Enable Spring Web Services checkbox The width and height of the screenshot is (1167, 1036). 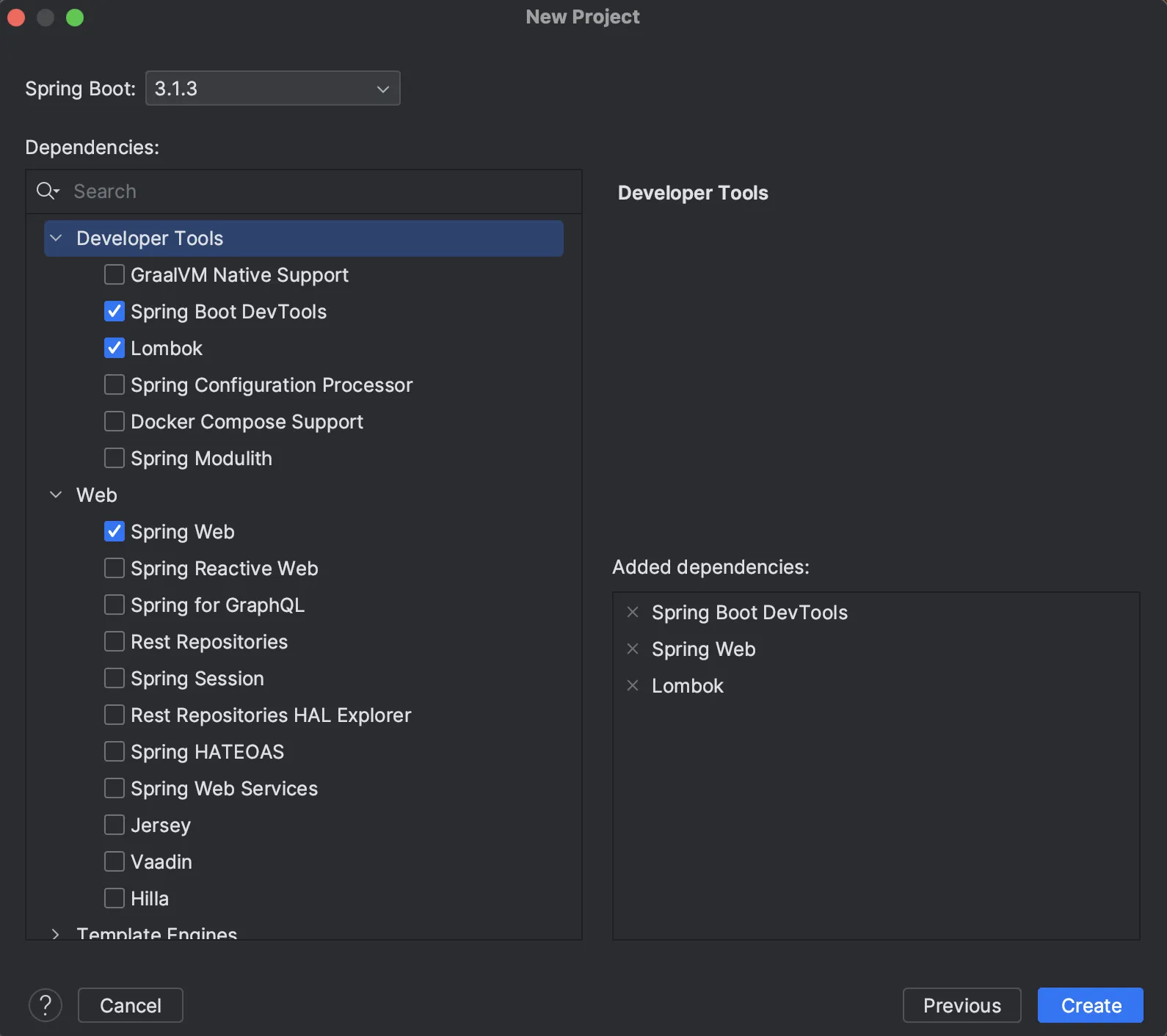click(114, 788)
